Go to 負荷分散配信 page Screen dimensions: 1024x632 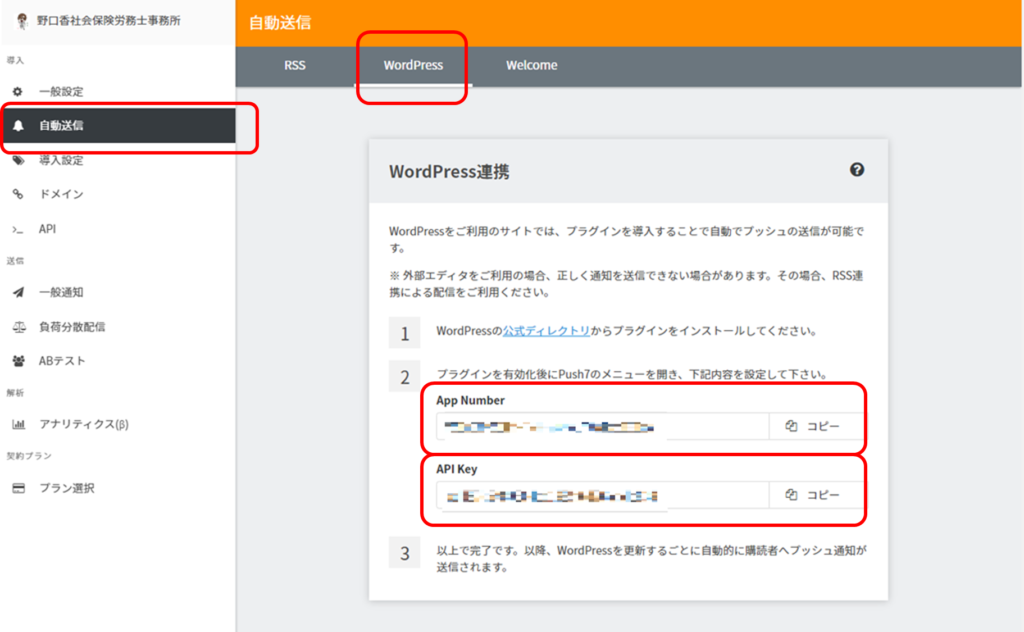coord(118,326)
